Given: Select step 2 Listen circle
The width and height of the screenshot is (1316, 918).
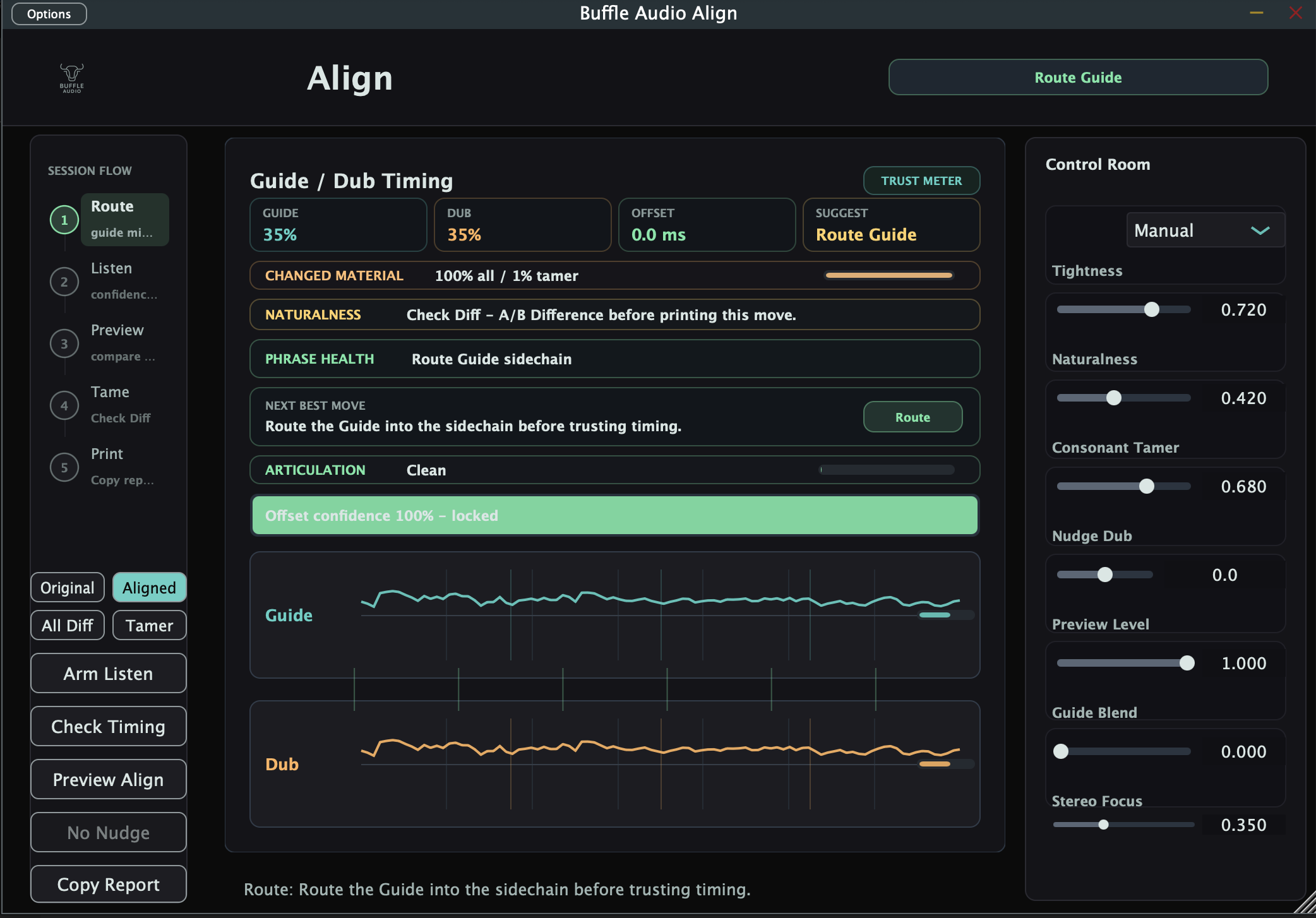Looking at the screenshot, I should tap(64, 282).
